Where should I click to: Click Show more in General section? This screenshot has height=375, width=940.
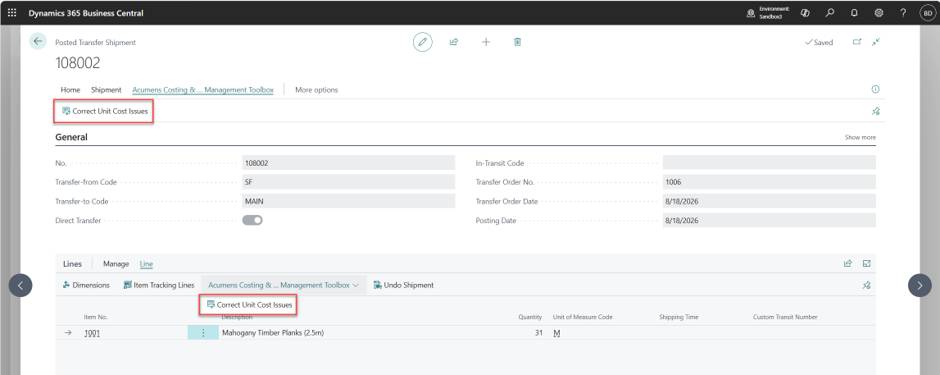click(860, 137)
